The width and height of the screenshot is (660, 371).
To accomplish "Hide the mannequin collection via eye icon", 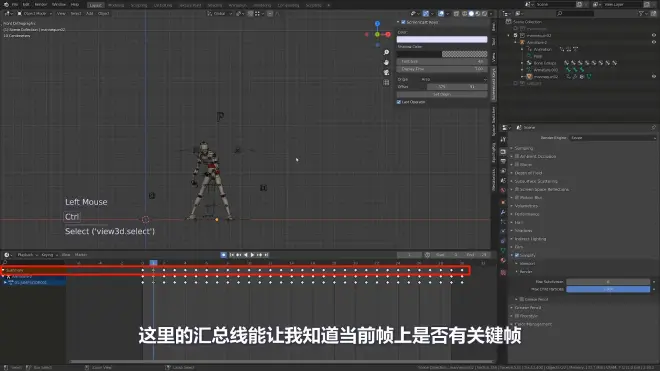I will [x=654, y=35].
